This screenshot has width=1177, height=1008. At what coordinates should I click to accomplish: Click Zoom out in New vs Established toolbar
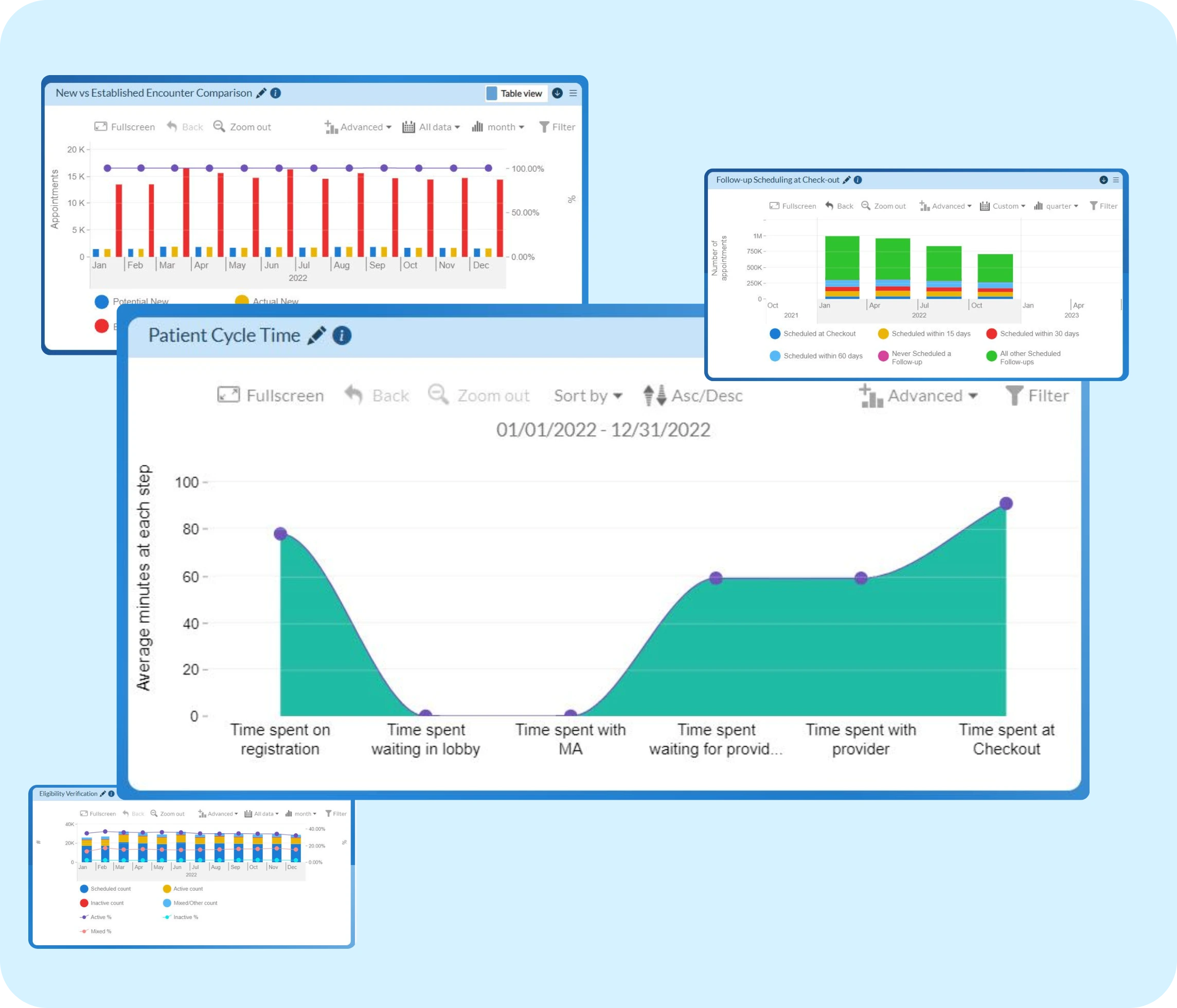pyautogui.click(x=242, y=127)
